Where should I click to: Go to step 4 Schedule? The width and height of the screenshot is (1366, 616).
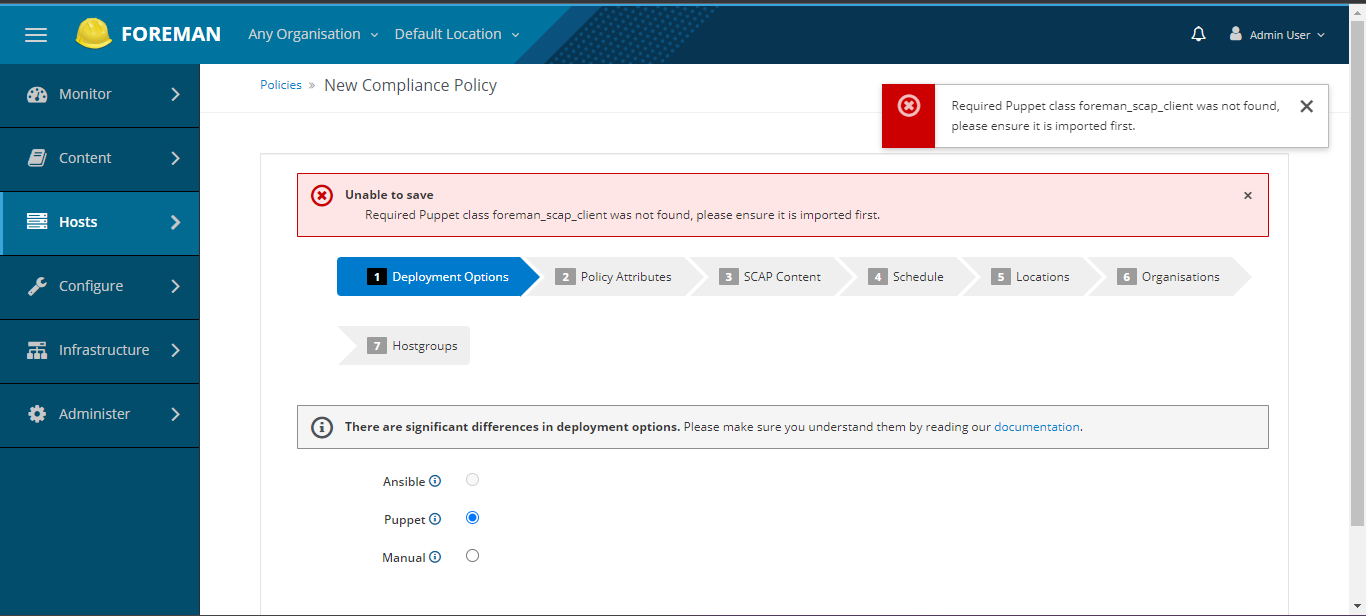[907, 277]
